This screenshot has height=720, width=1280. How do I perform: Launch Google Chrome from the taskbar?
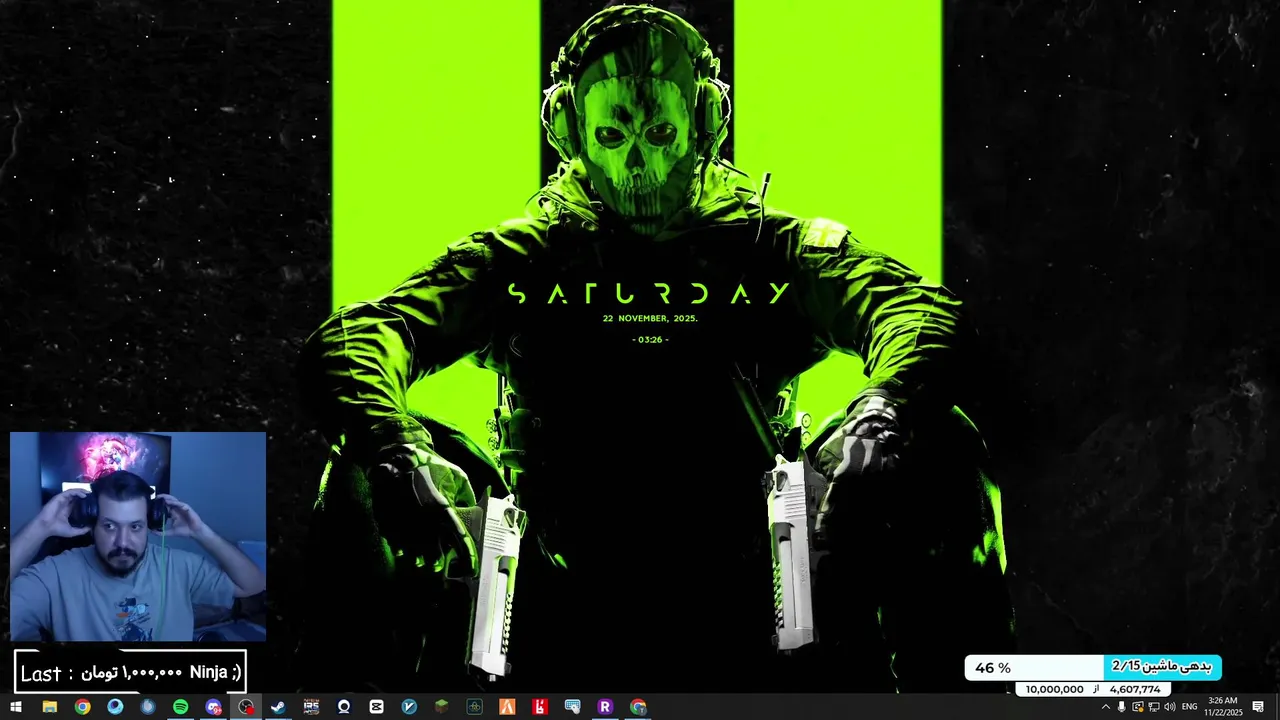tap(82, 707)
